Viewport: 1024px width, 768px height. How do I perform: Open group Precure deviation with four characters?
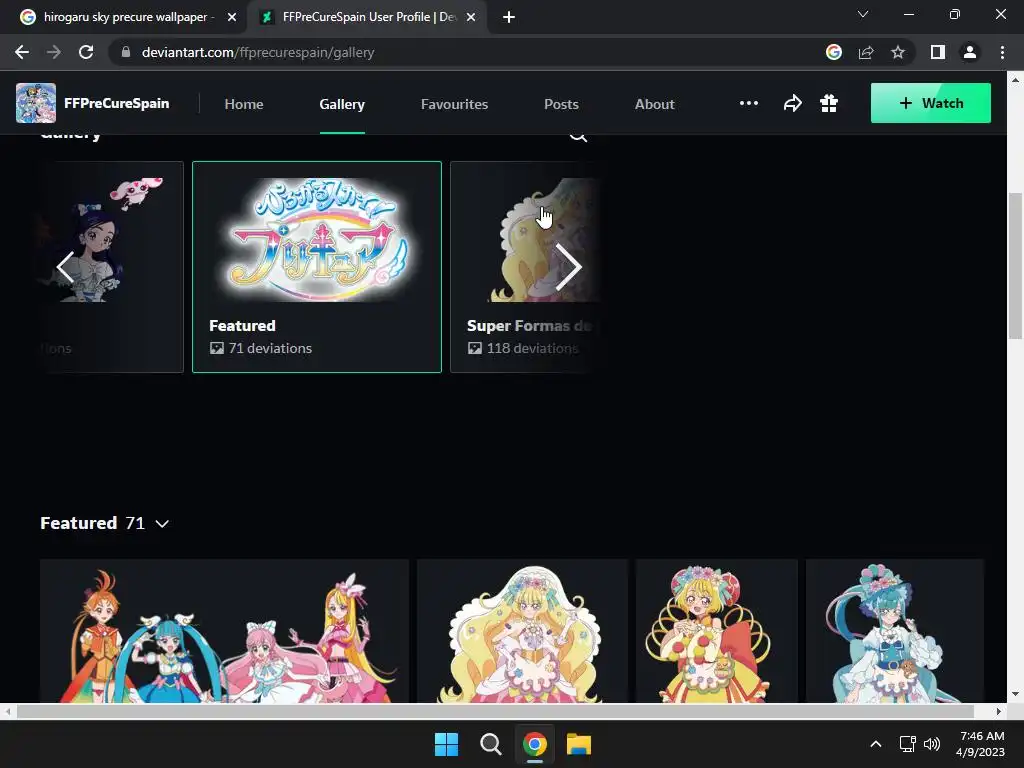(x=224, y=631)
